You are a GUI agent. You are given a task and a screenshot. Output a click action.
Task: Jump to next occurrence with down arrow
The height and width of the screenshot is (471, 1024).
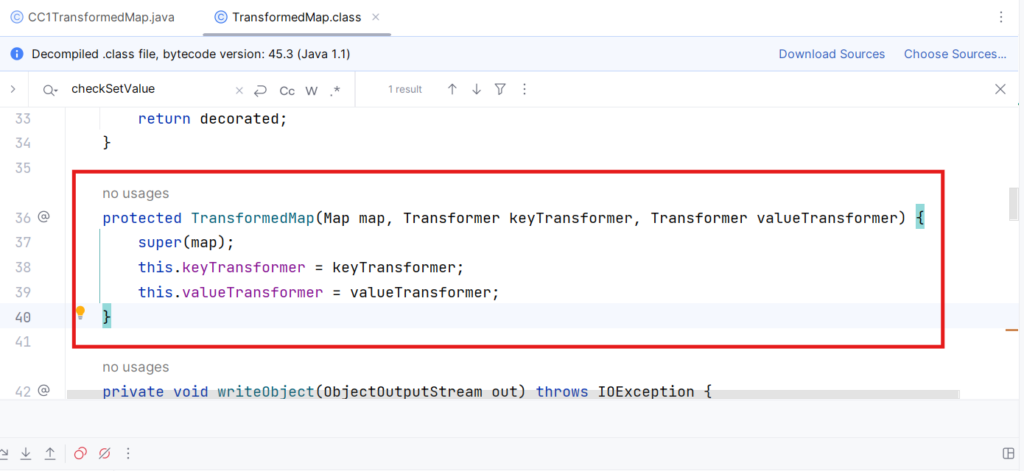pos(476,89)
